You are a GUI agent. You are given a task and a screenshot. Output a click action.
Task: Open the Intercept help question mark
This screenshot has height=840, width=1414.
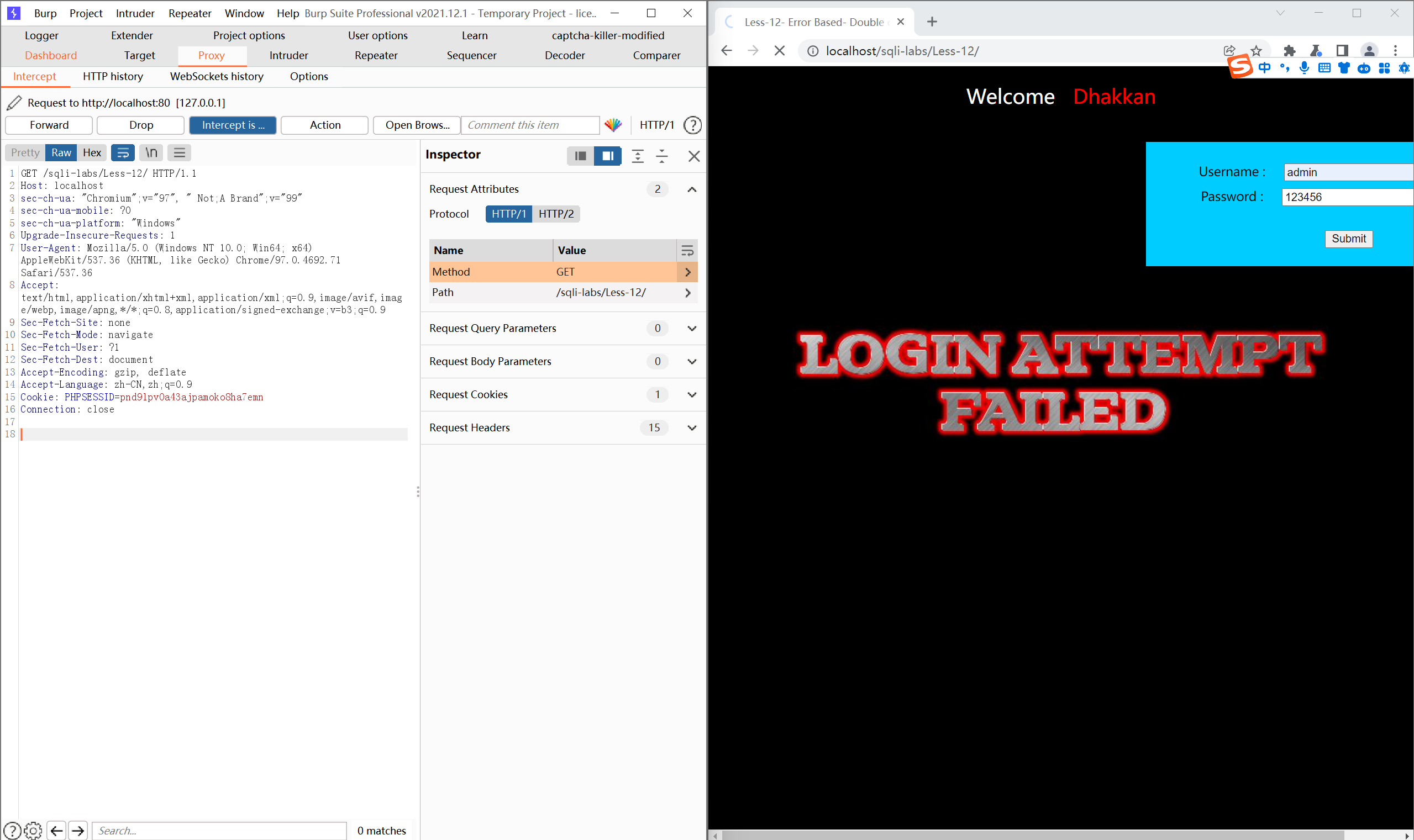coord(692,125)
